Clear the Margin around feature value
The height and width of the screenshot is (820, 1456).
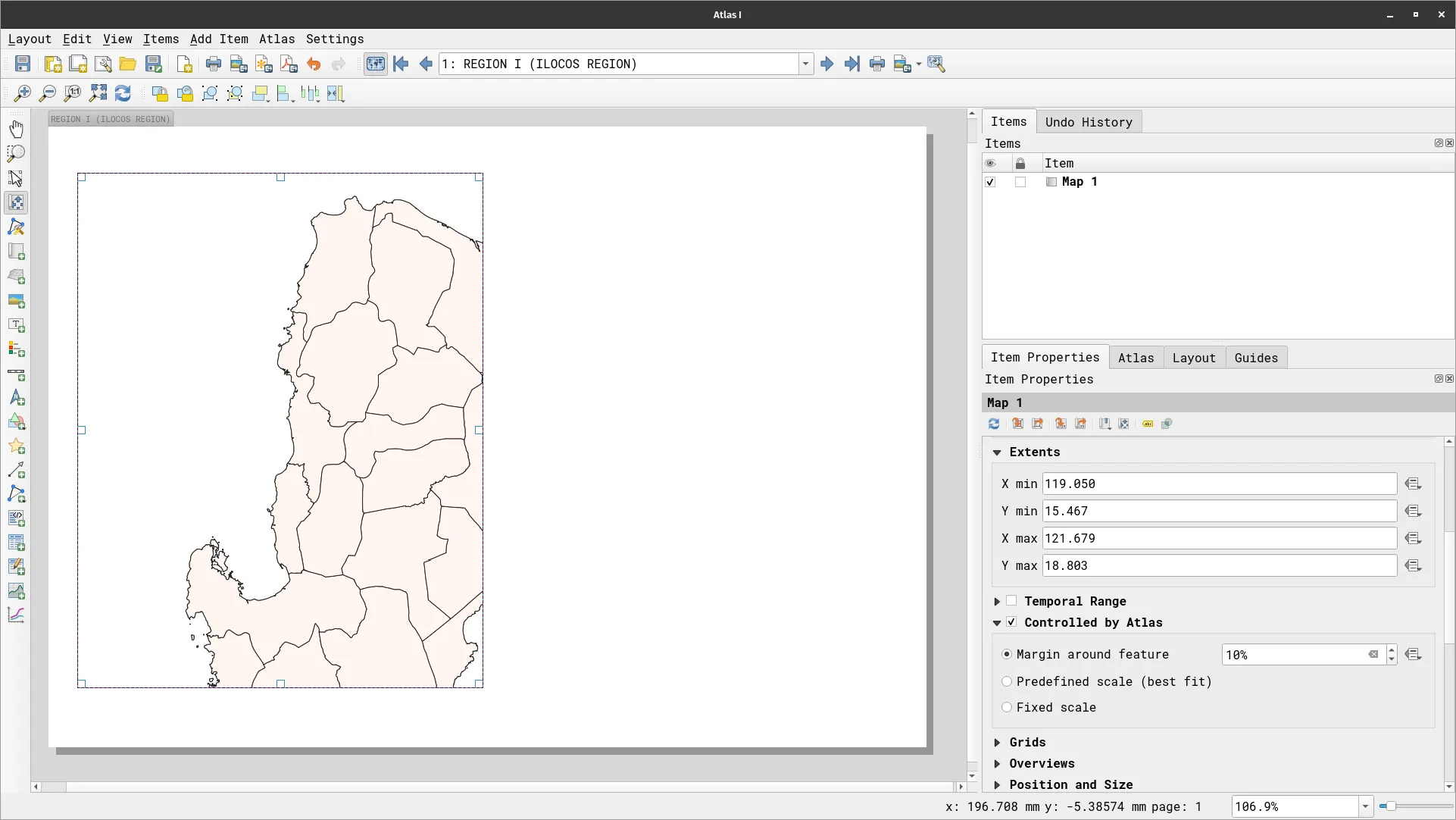pos(1374,654)
